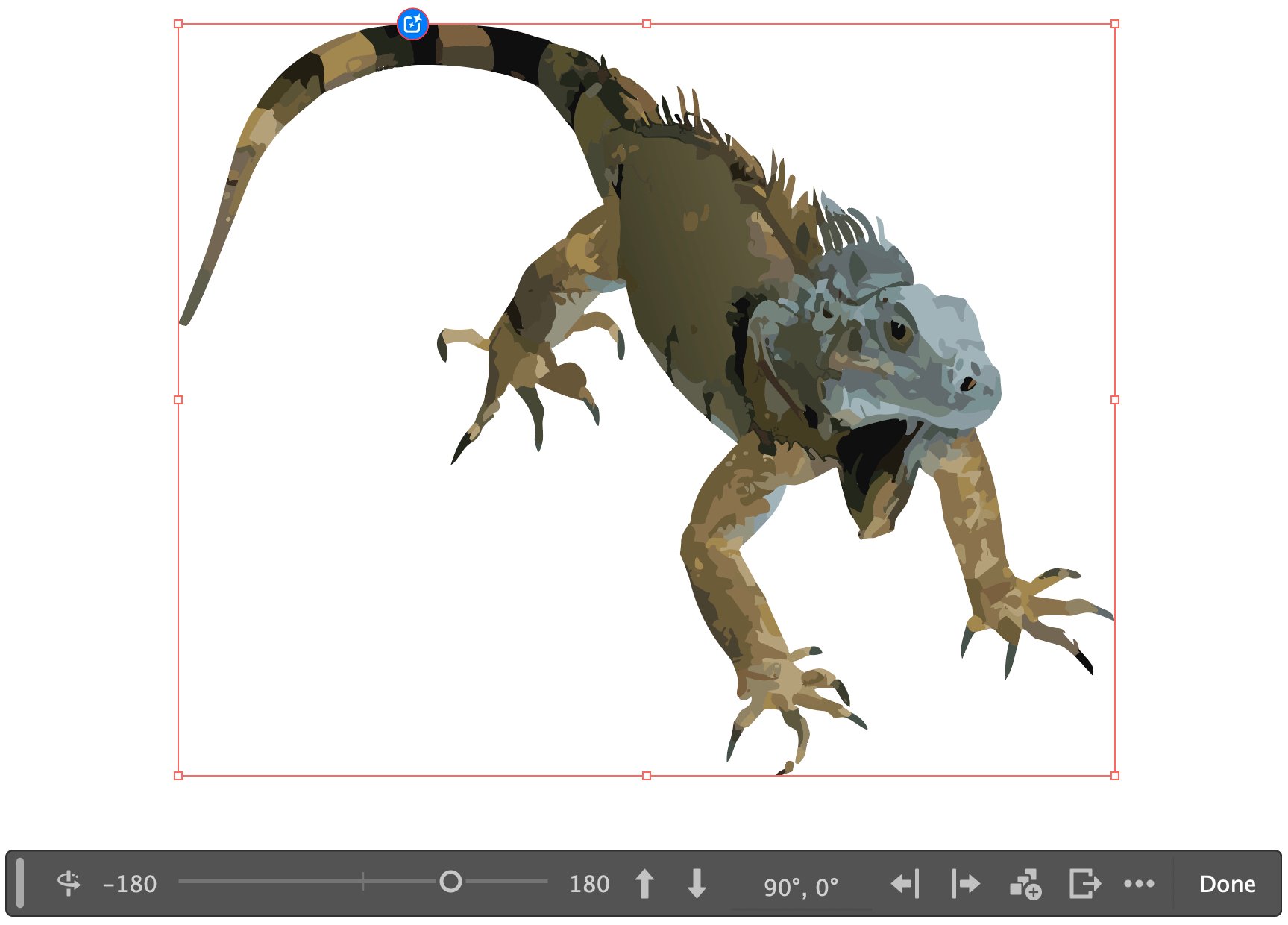This screenshot has height=925, width=1288.
Task: Select the left-middle bounding box handle
Action: [x=178, y=400]
